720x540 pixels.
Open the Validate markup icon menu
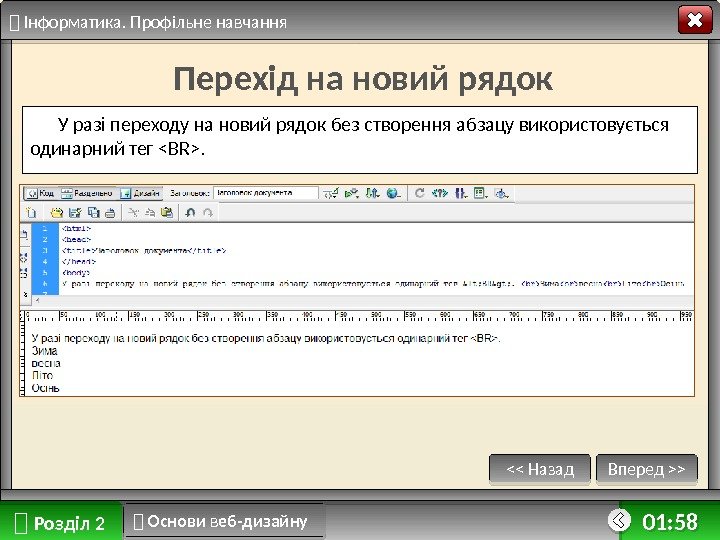tap(352, 193)
